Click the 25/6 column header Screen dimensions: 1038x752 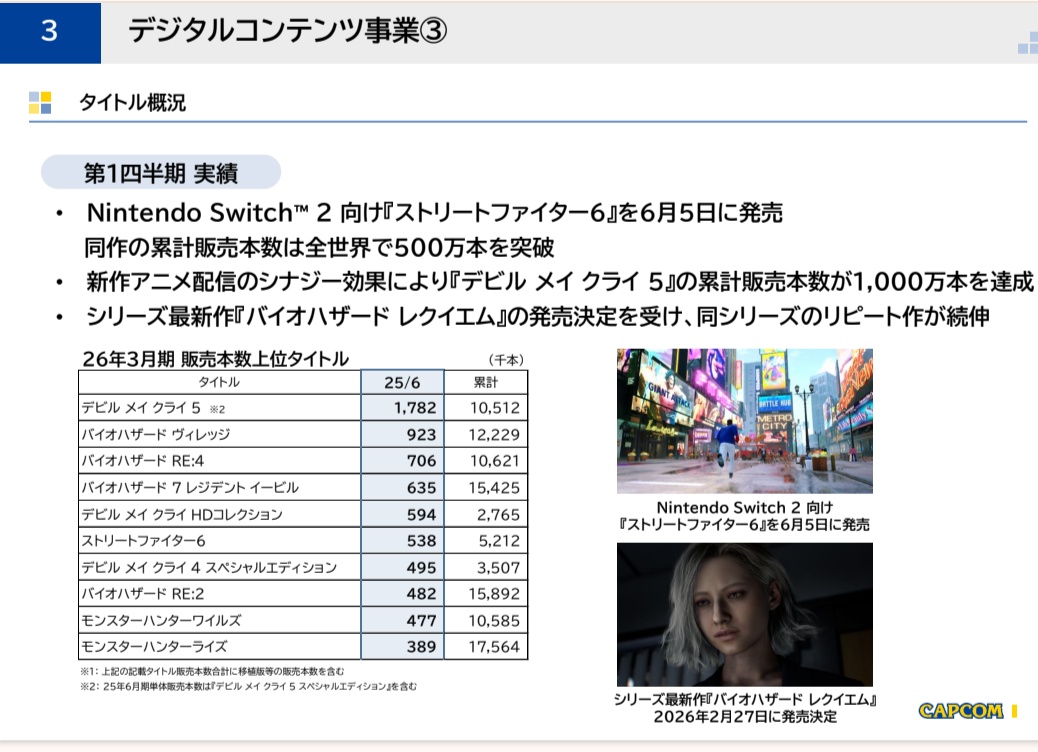(401, 382)
